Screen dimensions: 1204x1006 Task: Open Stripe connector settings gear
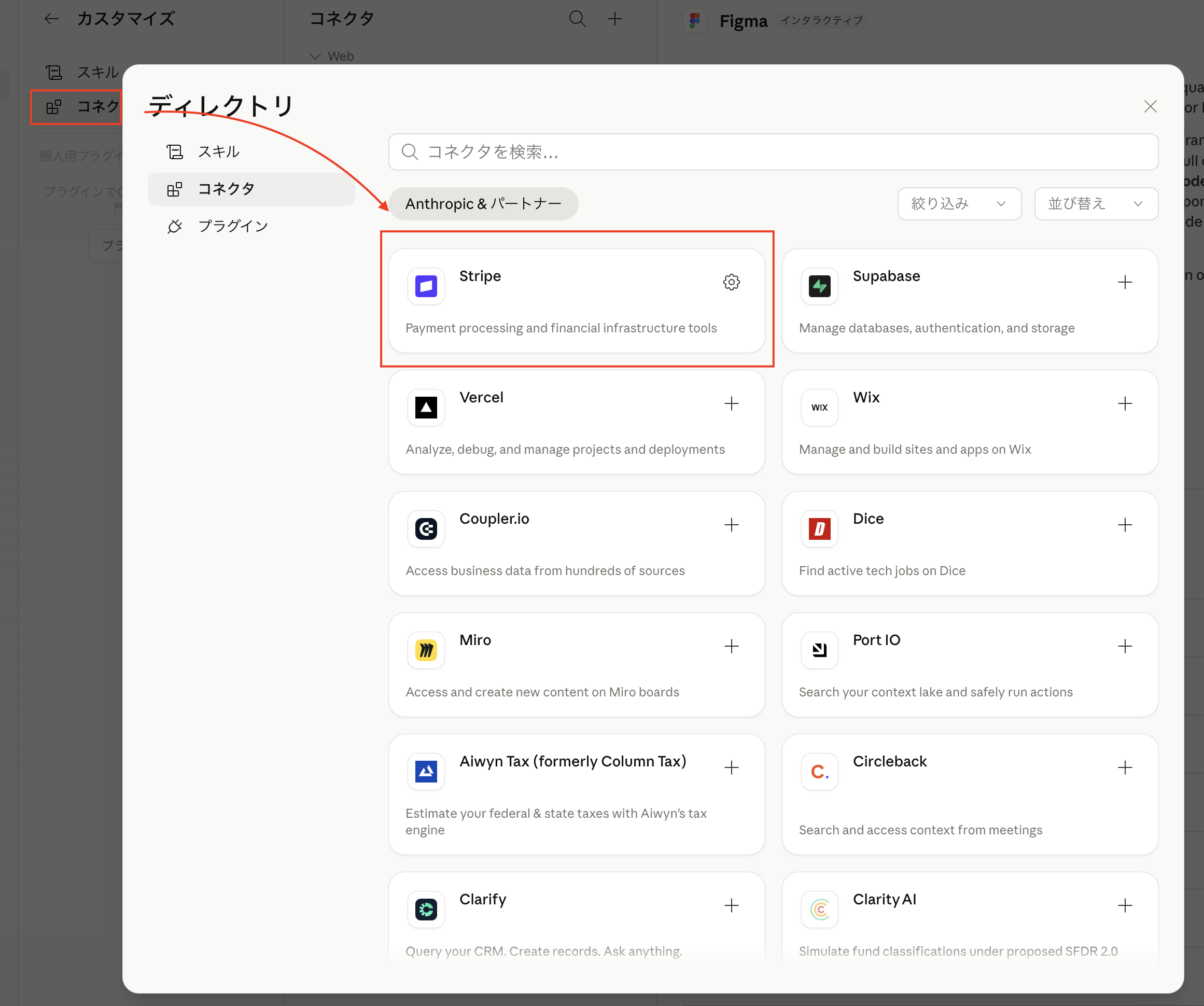(731, 282)
